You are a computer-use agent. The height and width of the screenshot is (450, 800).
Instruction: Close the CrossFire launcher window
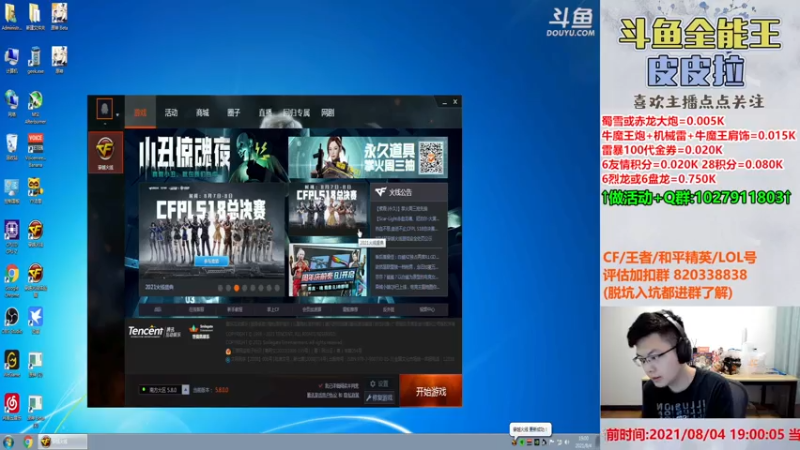[x=455, y=102]
